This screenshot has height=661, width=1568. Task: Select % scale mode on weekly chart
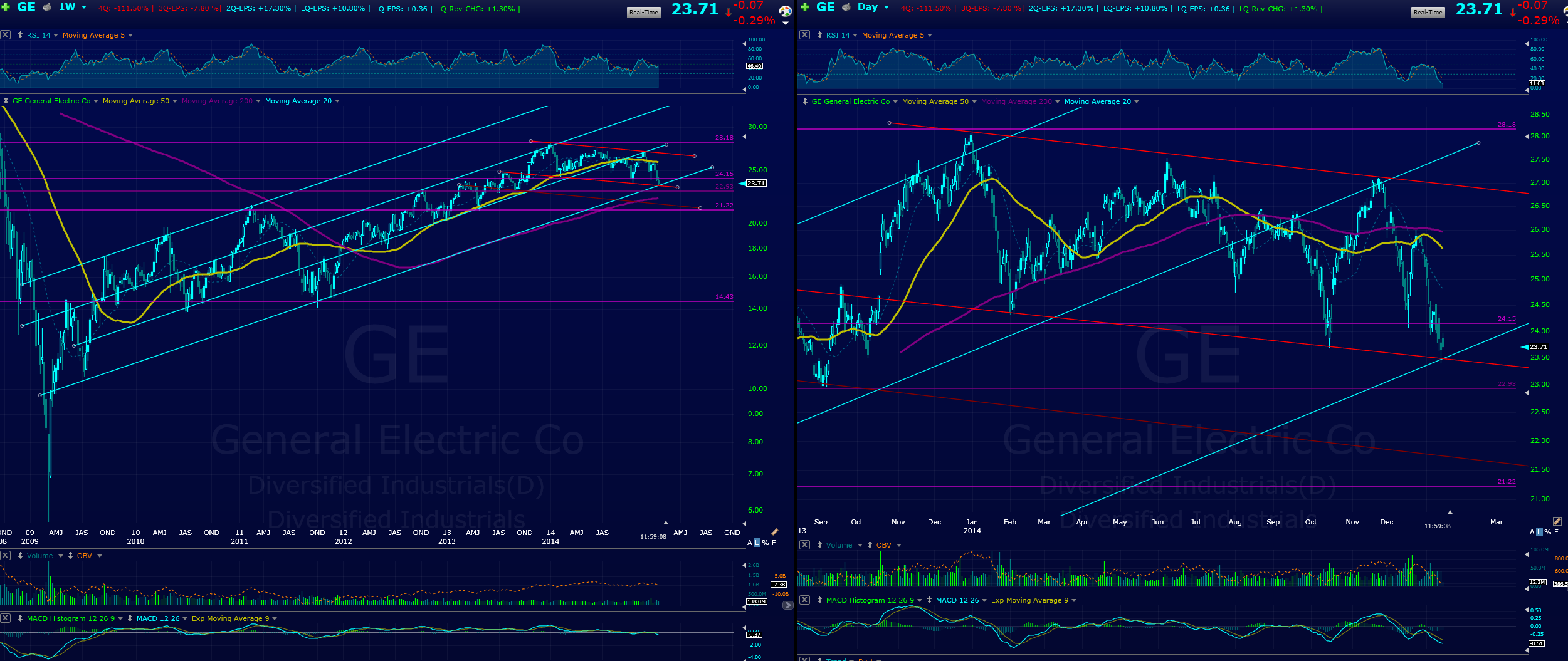click(766, 543)
